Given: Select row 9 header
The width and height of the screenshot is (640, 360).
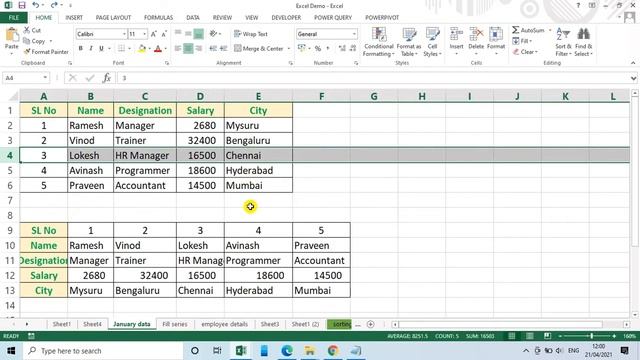Looking at the screenshot, I should (10, 230).
